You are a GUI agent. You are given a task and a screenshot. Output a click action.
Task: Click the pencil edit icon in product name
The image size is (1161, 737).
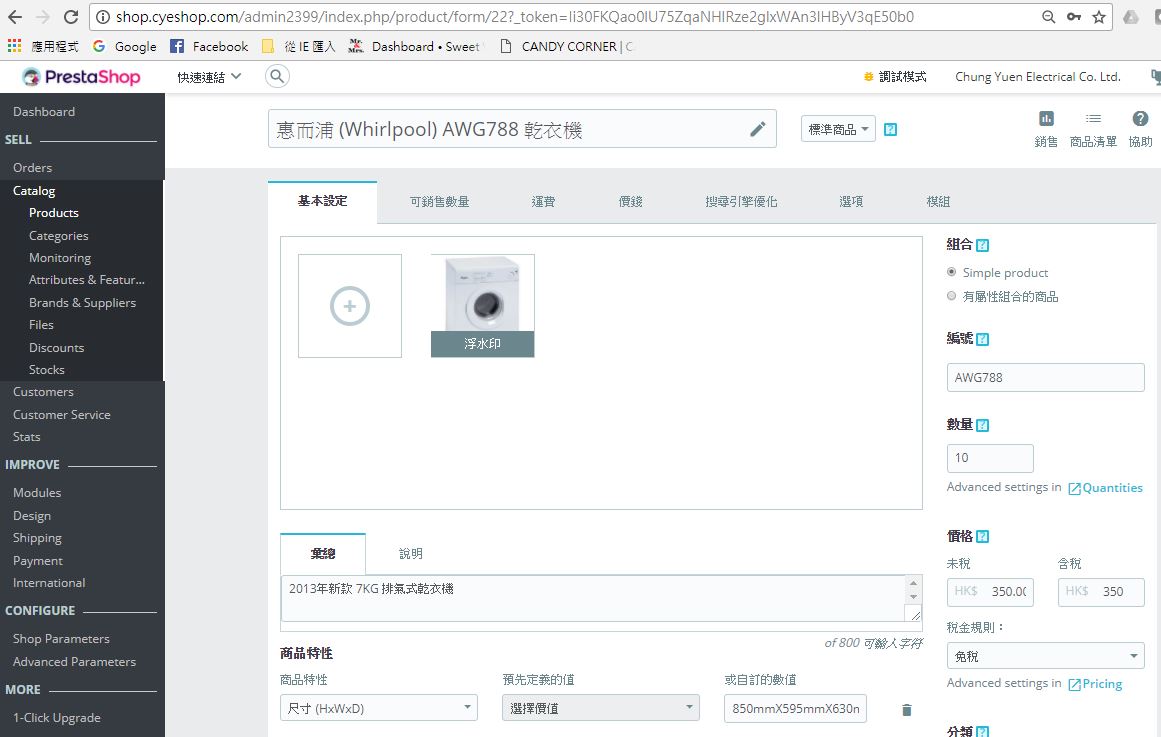point(757,129)
